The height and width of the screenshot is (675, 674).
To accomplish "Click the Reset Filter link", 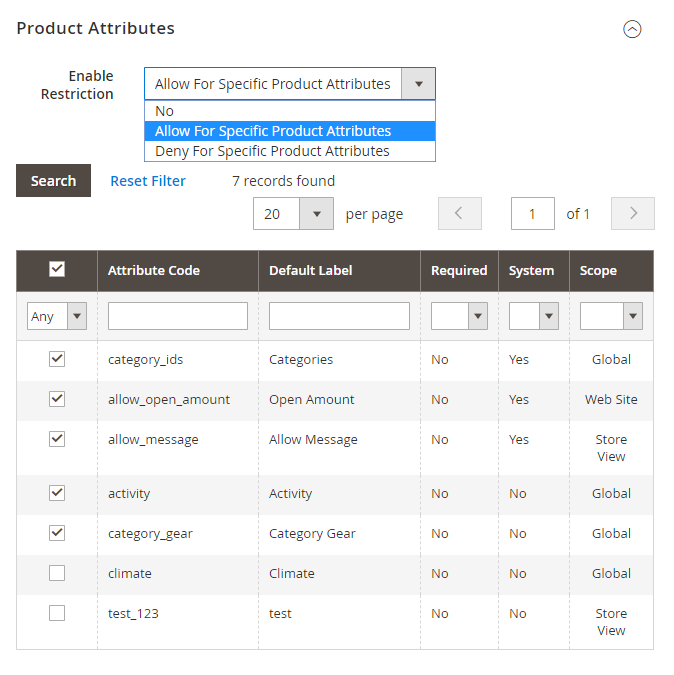I will coord(148,181).
